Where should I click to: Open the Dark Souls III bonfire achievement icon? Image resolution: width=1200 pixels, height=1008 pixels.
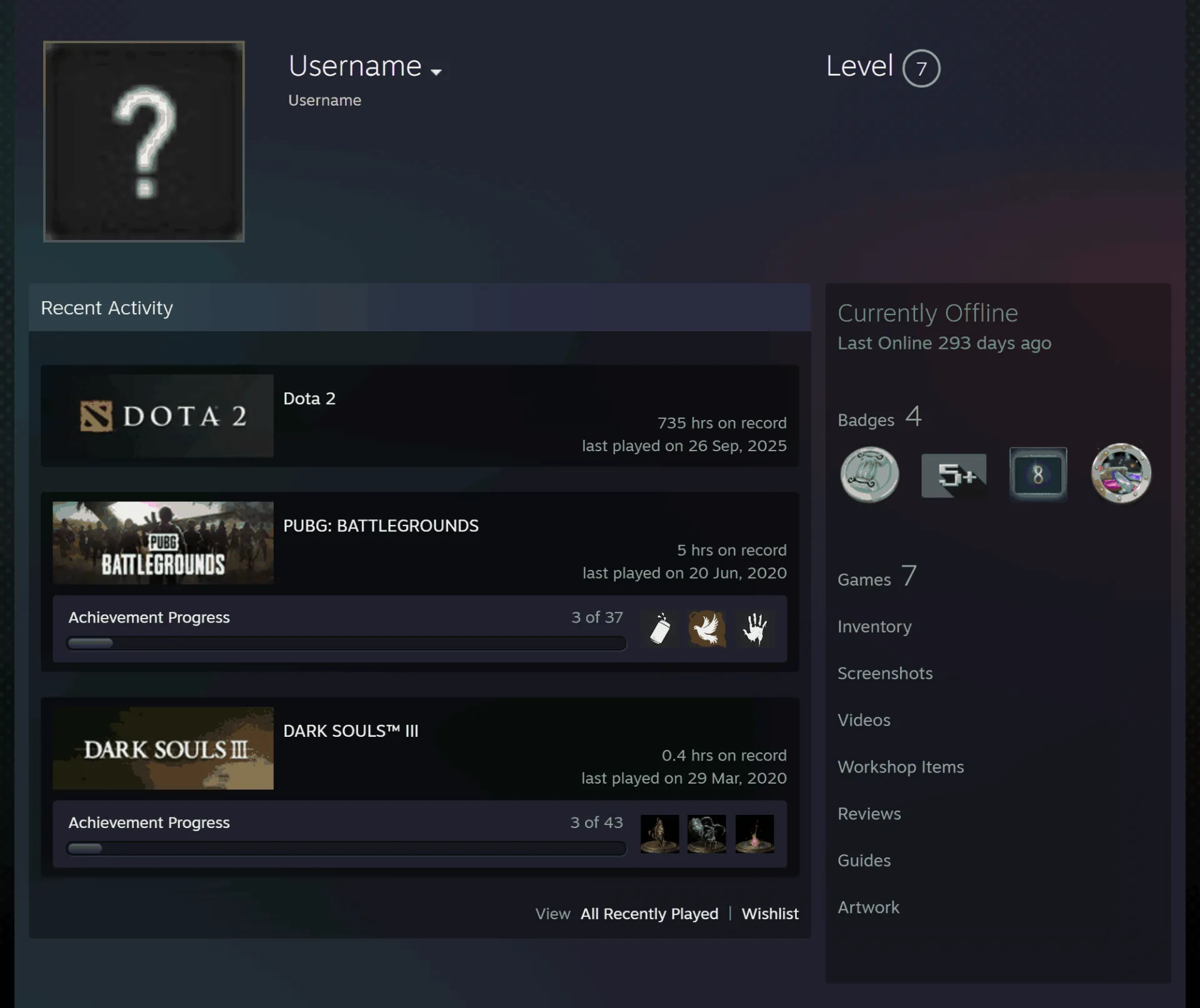[x=754, y=834]
